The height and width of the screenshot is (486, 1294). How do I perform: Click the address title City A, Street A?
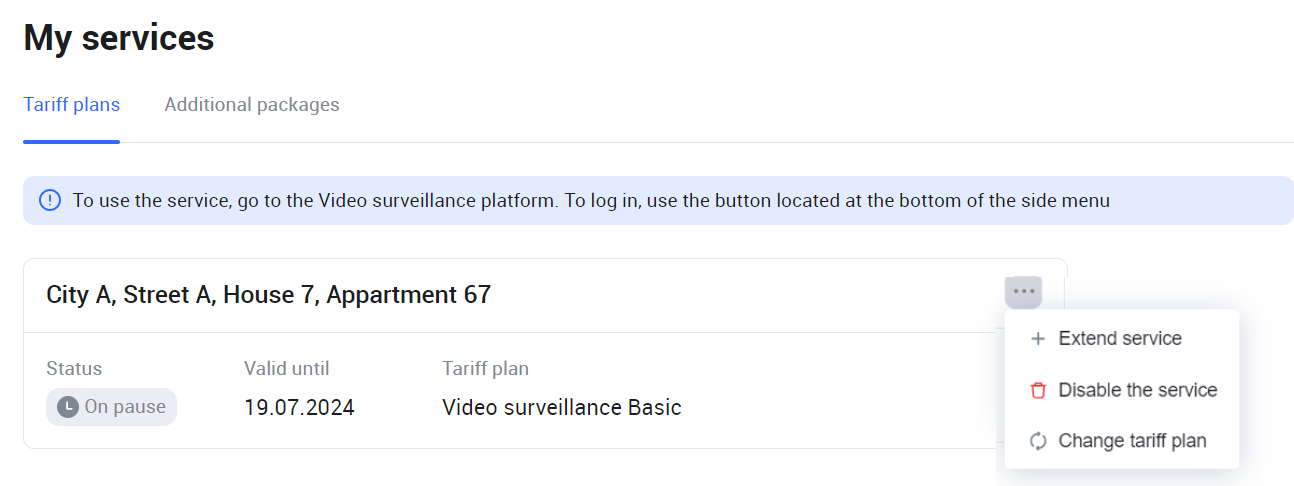[x=268, y=295]
